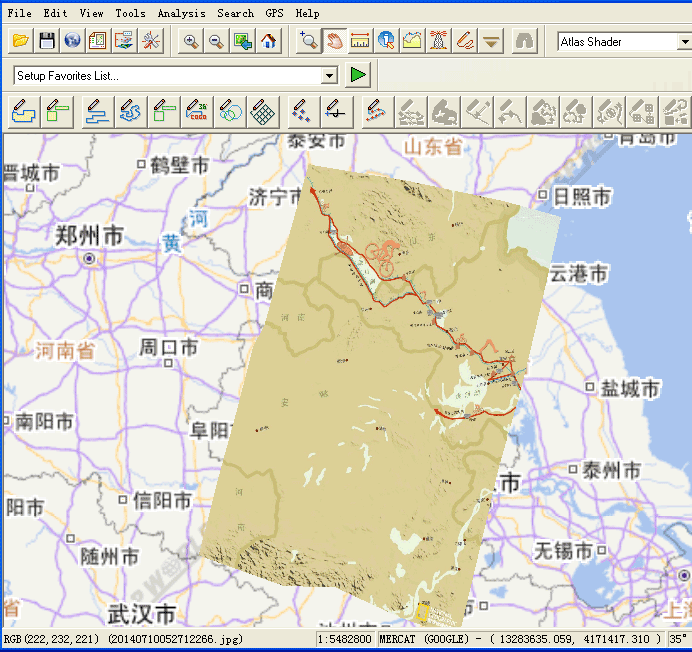Click the 随州市 city label on map
Image resolution: width=692 pixels, height=652 pixels.
(109, 556)
